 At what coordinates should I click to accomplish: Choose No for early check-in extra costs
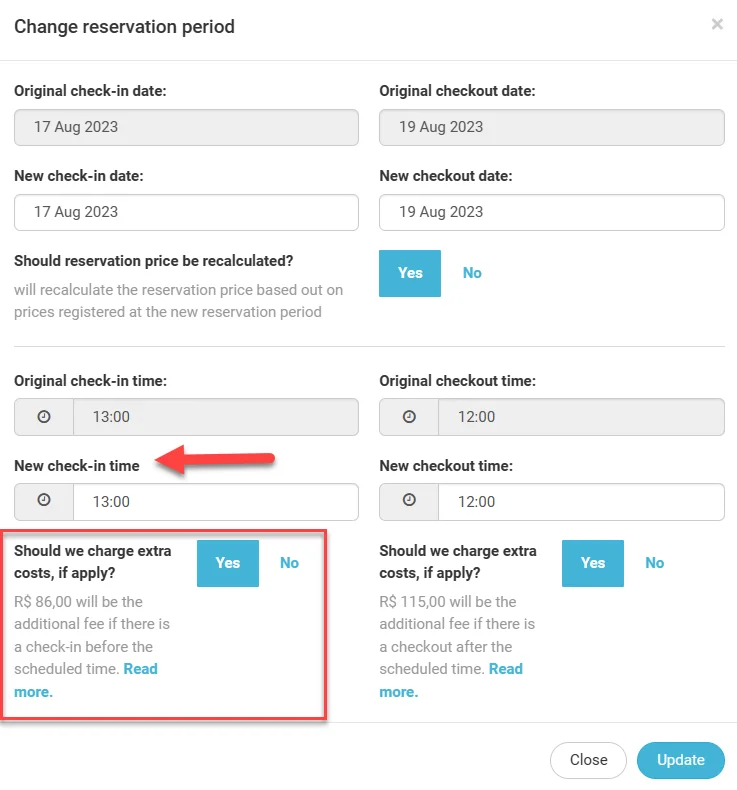pyautogui.click(x=289, y=563)
